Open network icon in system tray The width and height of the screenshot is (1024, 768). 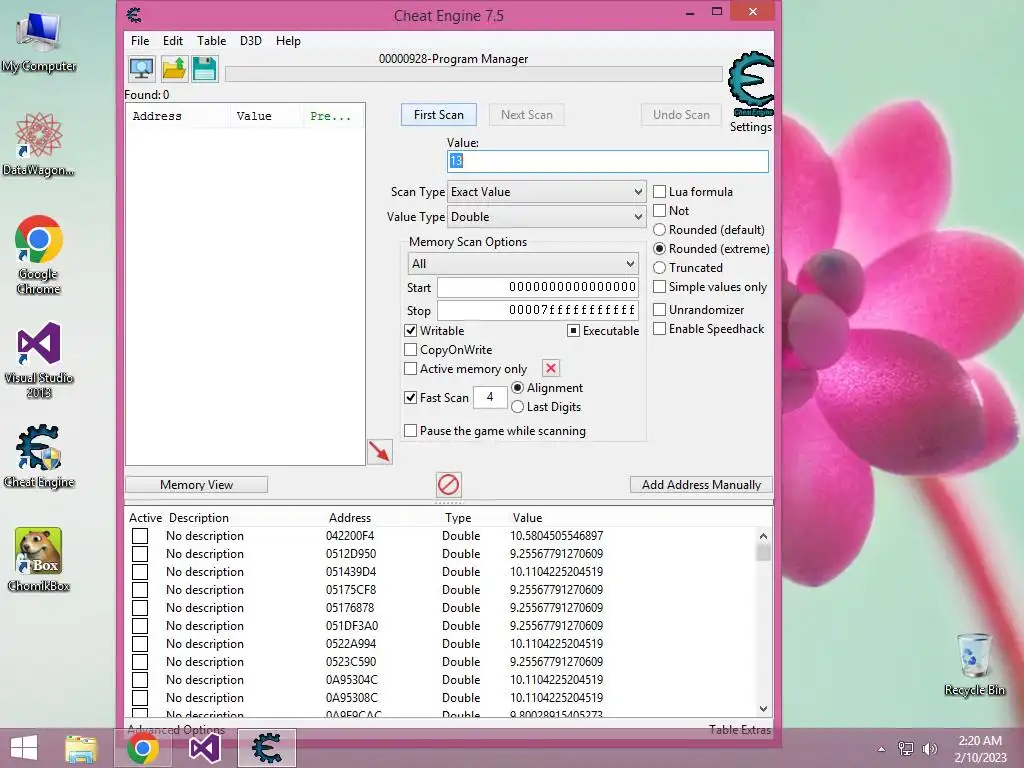906,749
